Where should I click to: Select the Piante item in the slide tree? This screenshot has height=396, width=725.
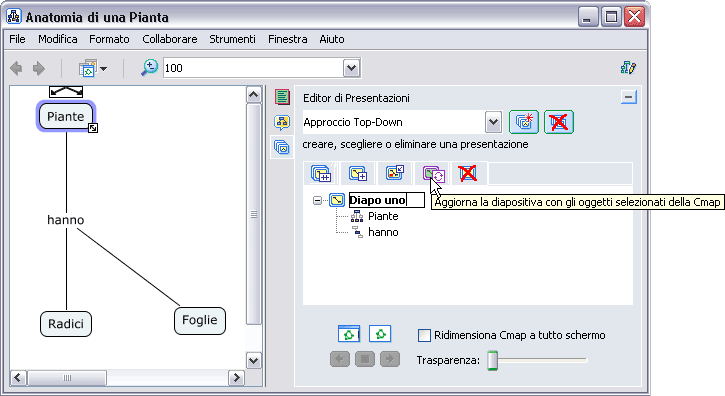tap(383, 216)
